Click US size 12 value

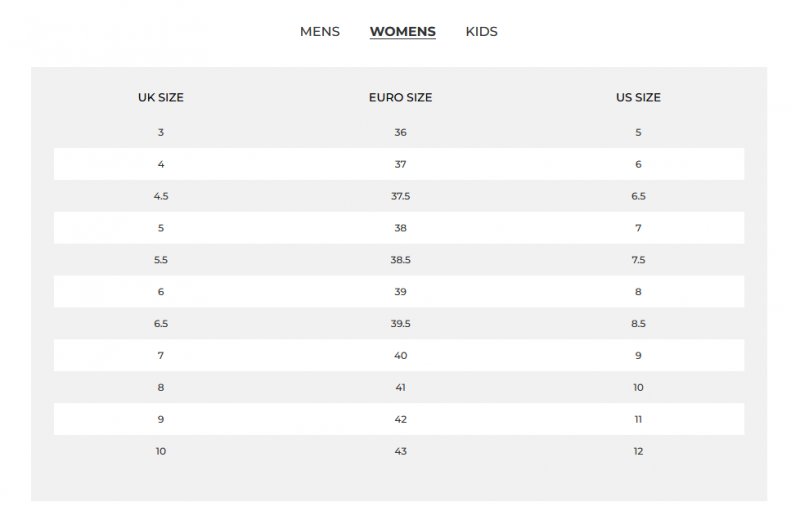tap(638, 451)
